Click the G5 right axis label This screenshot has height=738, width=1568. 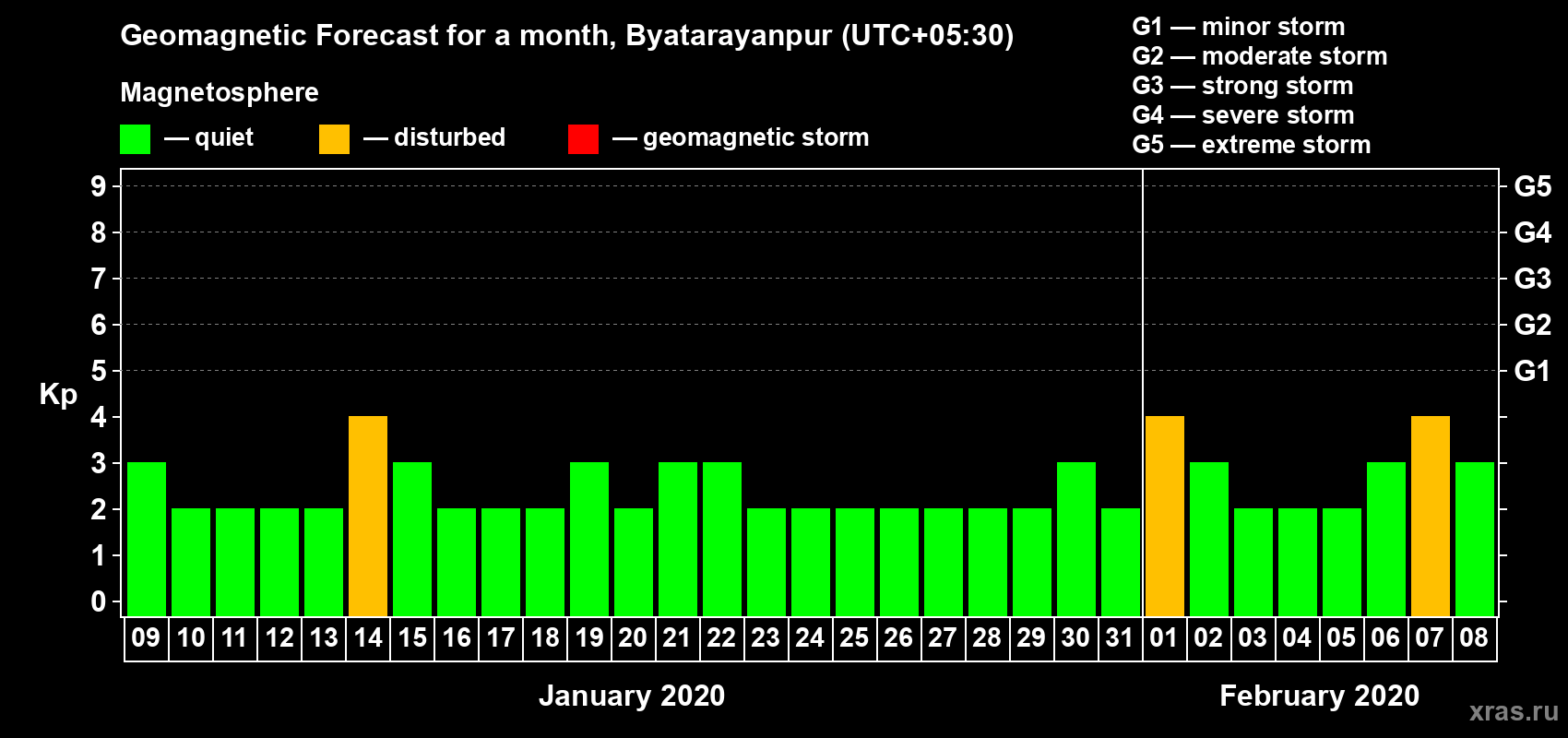(x=1533, y=186)
